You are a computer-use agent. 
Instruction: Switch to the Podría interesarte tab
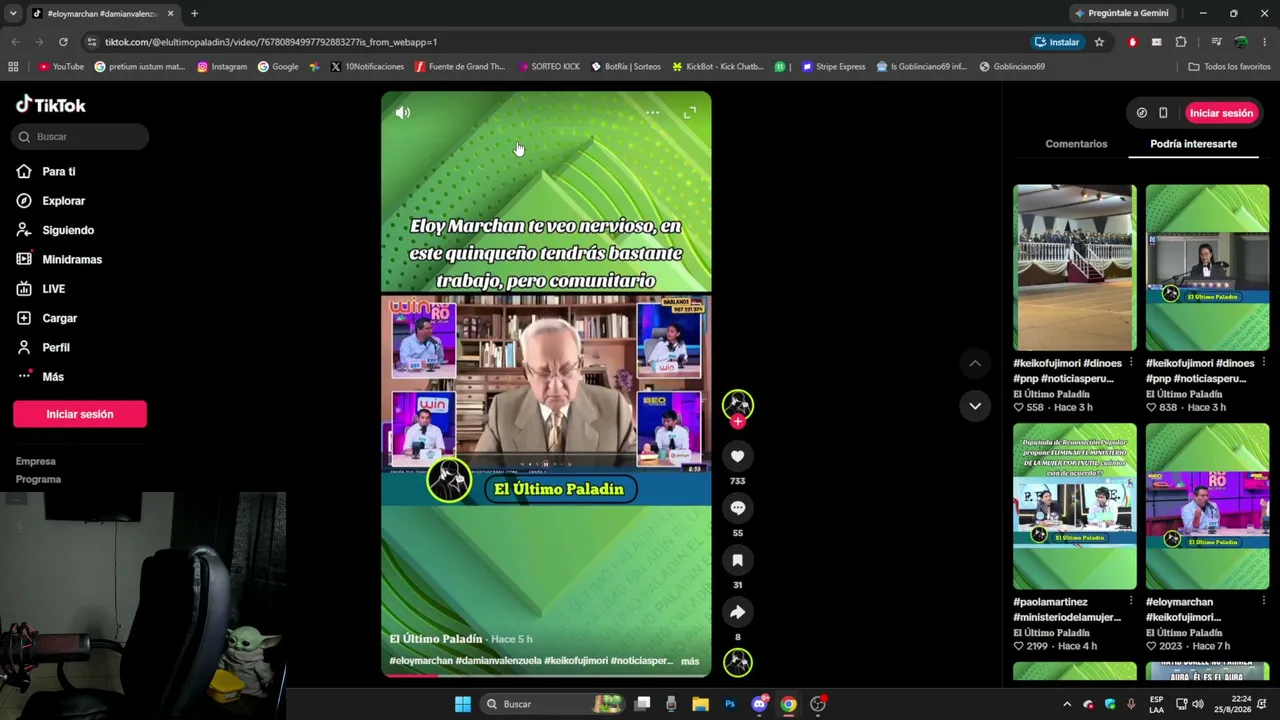tap(1193, 144)
